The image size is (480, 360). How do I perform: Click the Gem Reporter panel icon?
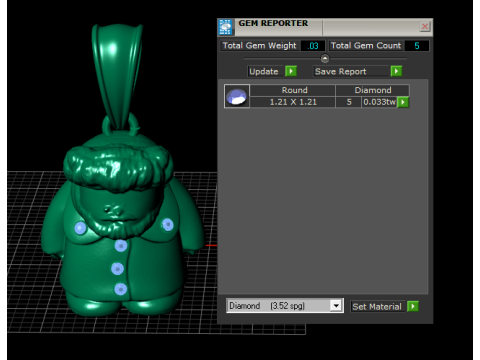coord(226,27)
